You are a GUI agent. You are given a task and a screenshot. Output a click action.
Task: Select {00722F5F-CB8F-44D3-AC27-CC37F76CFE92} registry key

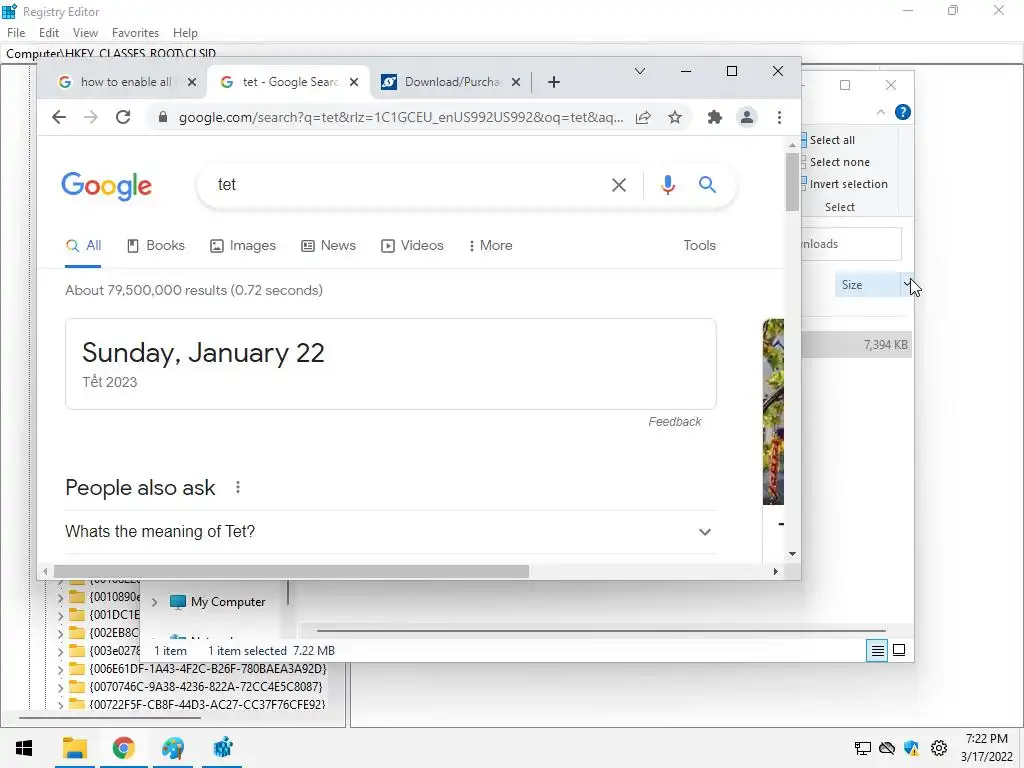pyautogui.click(x=207, y=705)
